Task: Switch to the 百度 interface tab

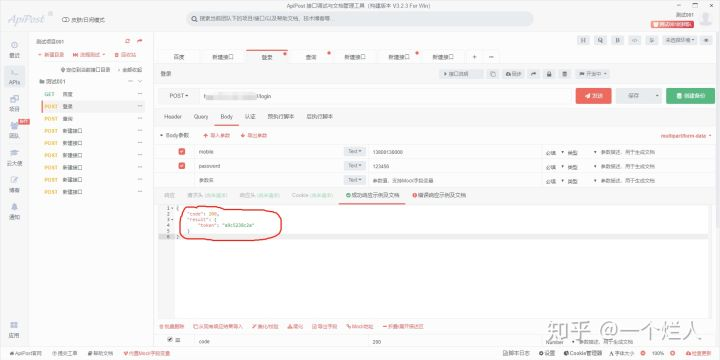Action: click(x=179, y=57)
